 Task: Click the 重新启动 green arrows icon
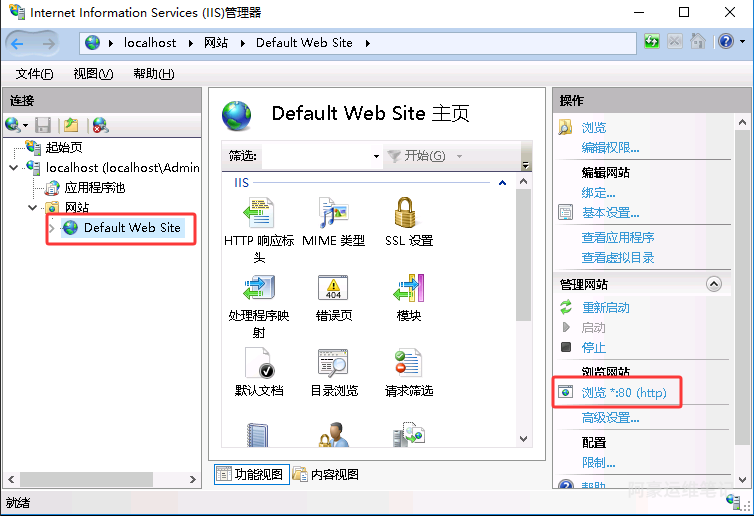point(566,307)
